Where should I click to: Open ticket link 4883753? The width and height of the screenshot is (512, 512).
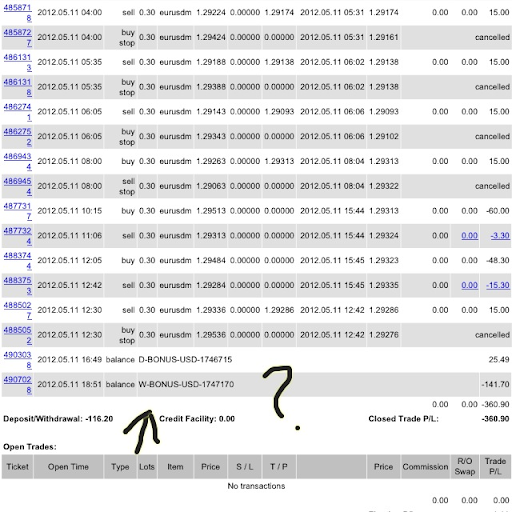pos(18,285)
